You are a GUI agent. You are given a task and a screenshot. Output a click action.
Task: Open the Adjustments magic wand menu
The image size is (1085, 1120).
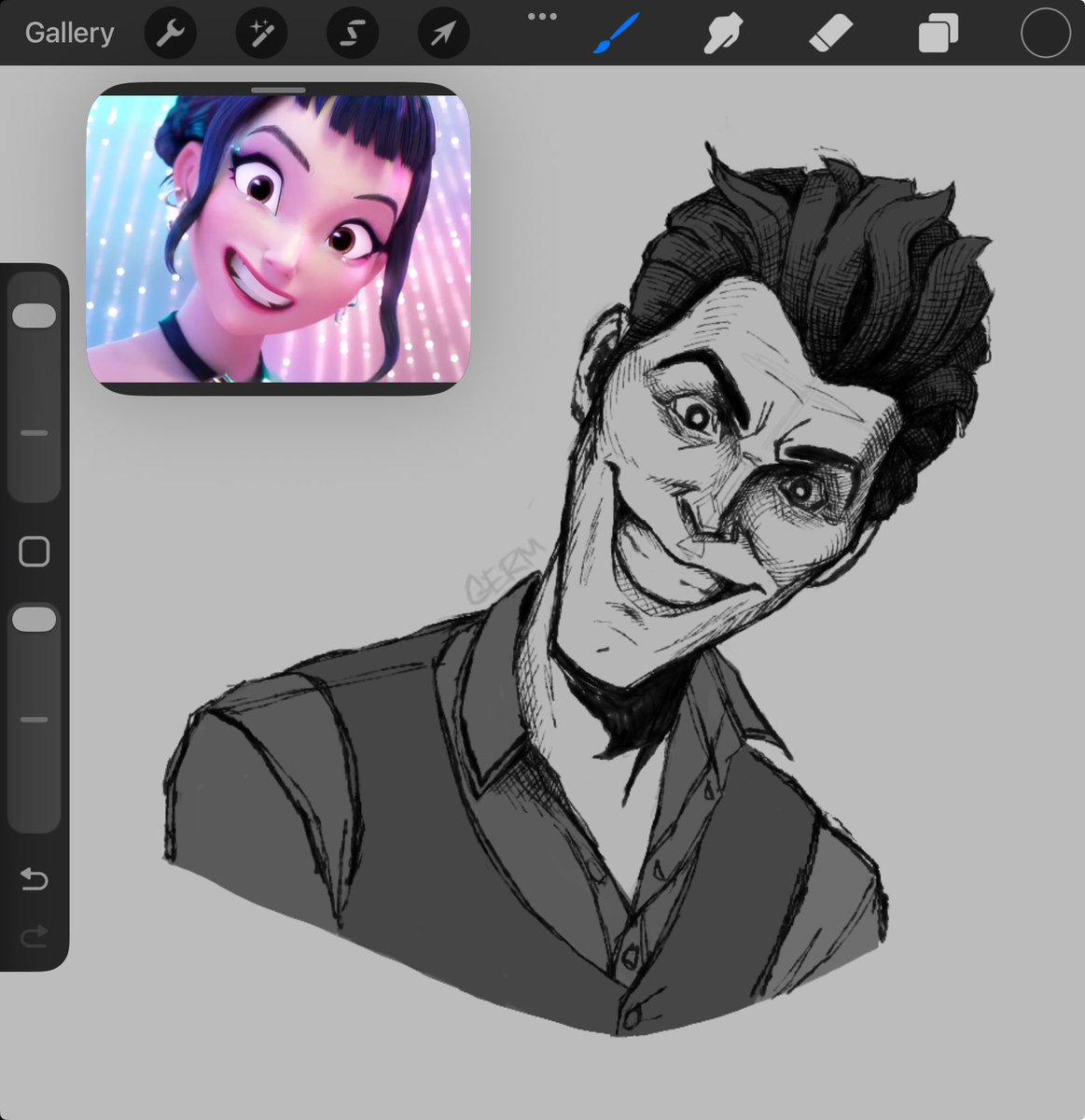pos(261,35)
